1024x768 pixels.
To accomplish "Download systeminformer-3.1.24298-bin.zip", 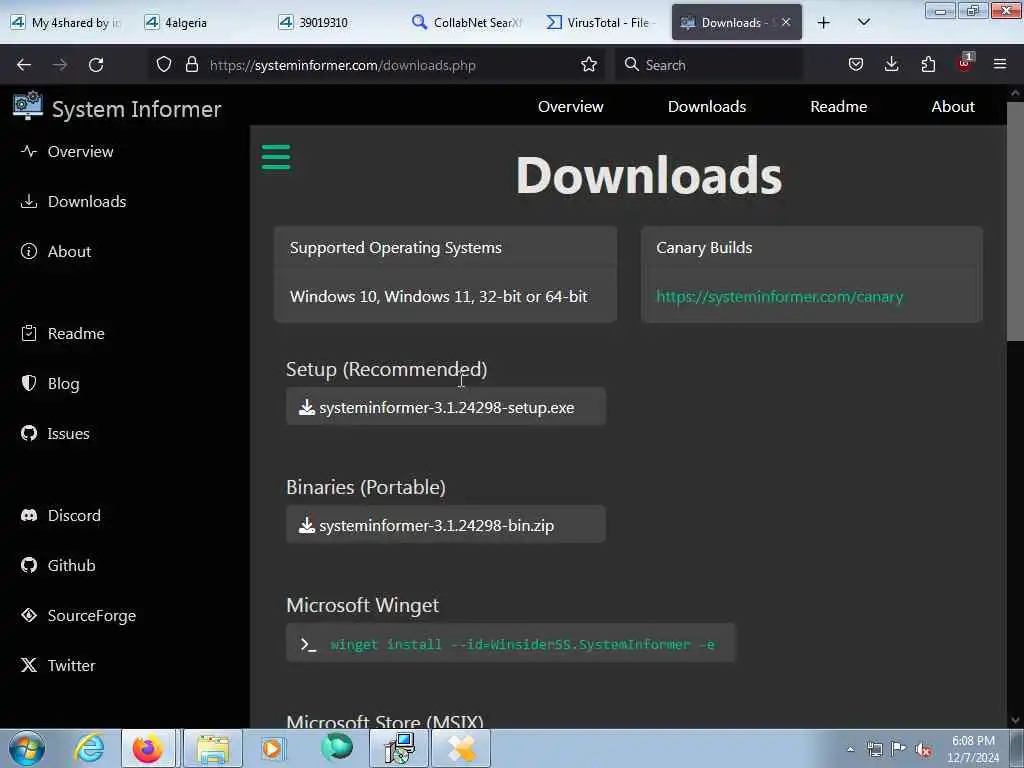I will [445, 525].
